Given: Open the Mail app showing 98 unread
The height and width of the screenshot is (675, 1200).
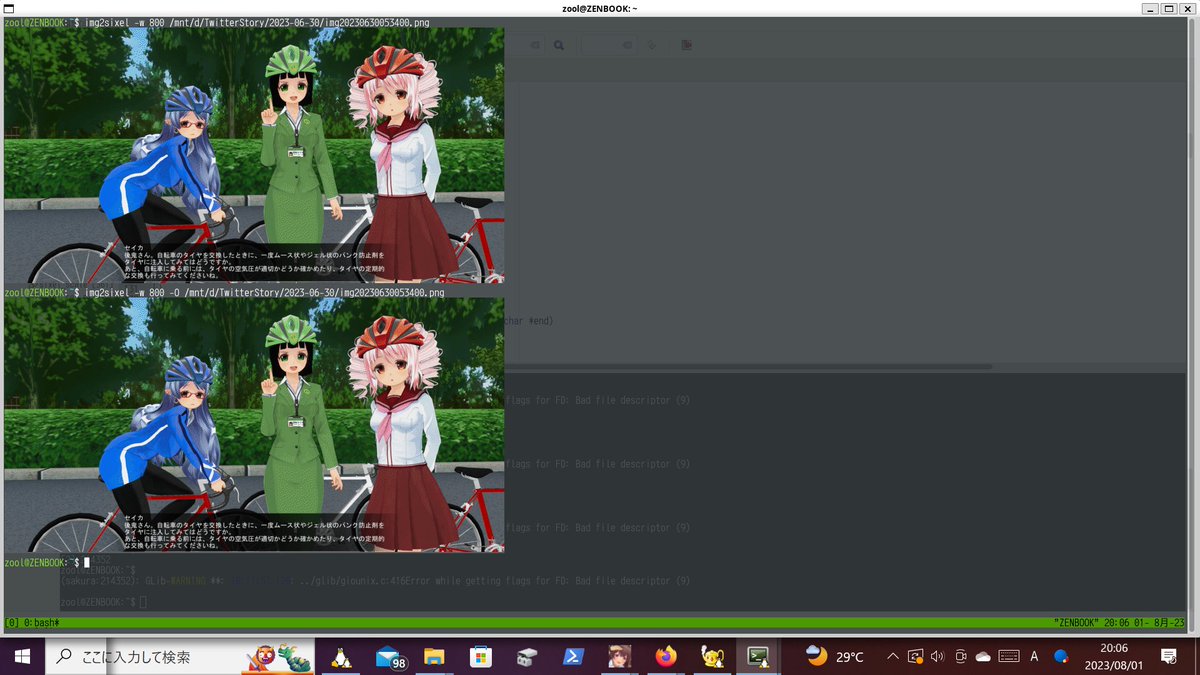Looking at the screenshot, I should [389, 657].
